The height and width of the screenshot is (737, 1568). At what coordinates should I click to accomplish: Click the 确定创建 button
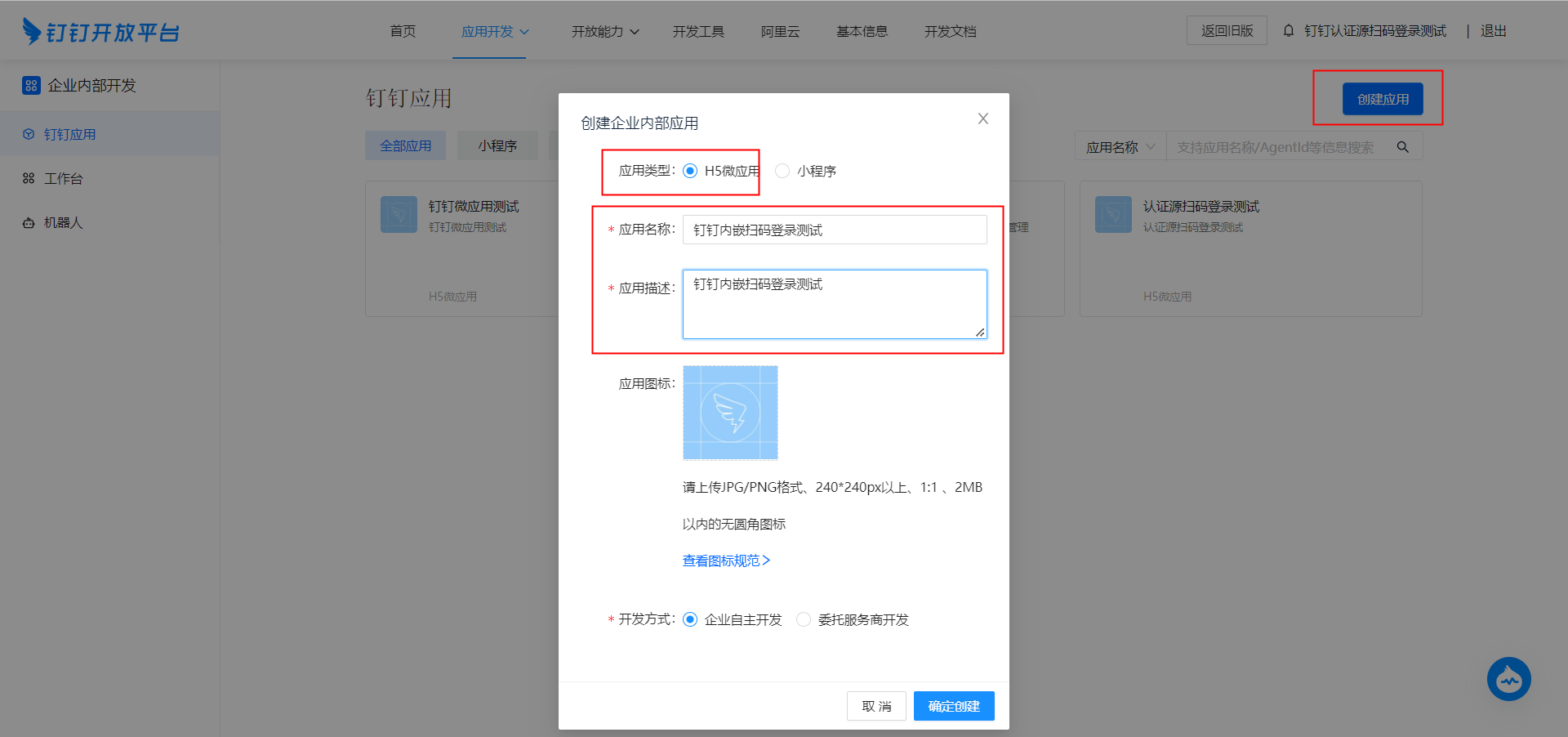[953, 706]
